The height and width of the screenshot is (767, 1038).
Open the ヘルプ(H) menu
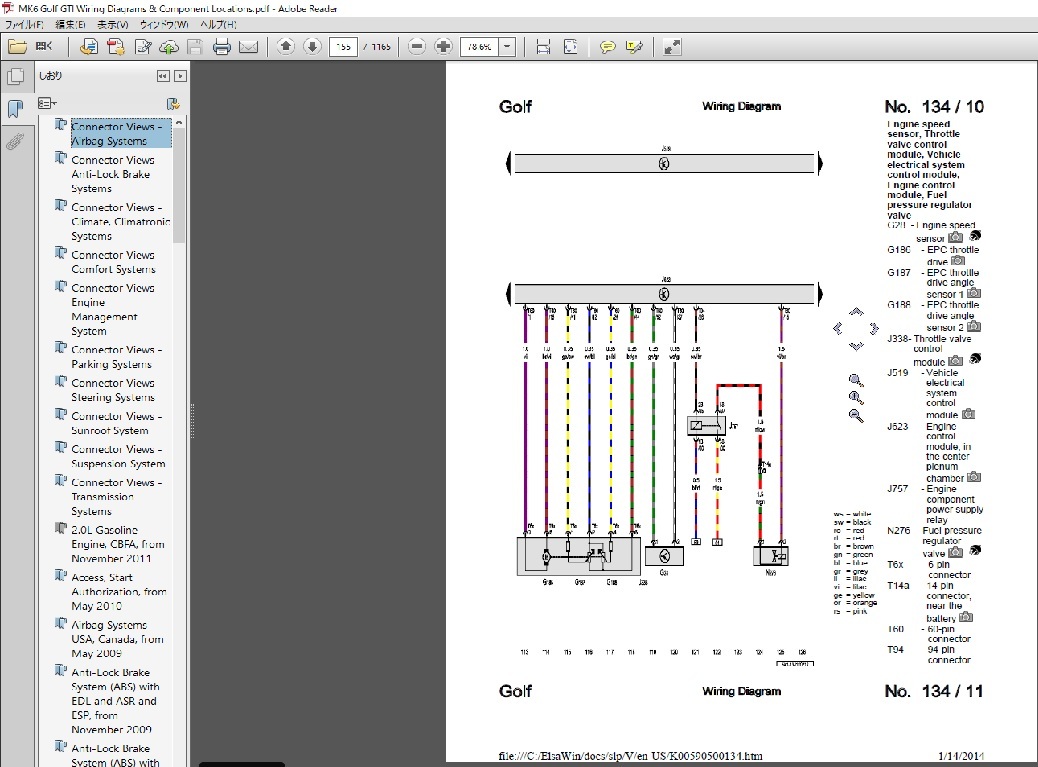click(218, 24)
